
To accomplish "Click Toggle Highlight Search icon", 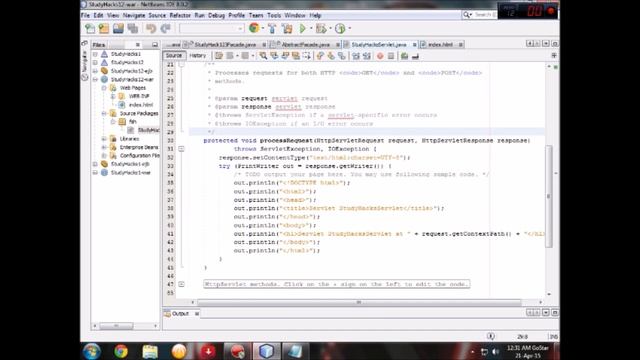I will pos(296,56).
